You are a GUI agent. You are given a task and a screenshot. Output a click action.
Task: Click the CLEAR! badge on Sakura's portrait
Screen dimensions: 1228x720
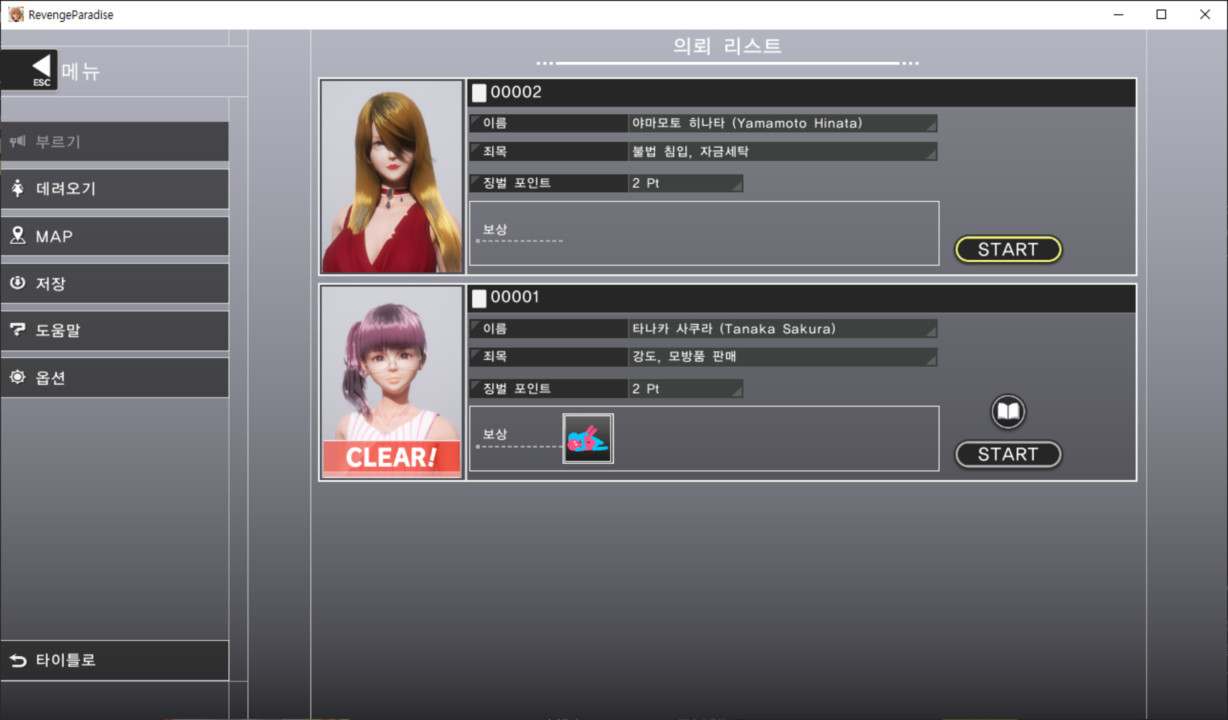point(391,458)
